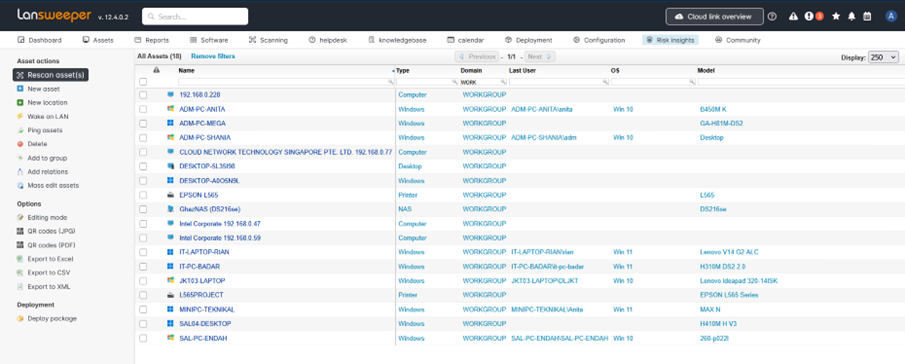Check the box for ADM-PC-MEGA
905x364 pixels.
pyautogui.click(x=143, y=123)
